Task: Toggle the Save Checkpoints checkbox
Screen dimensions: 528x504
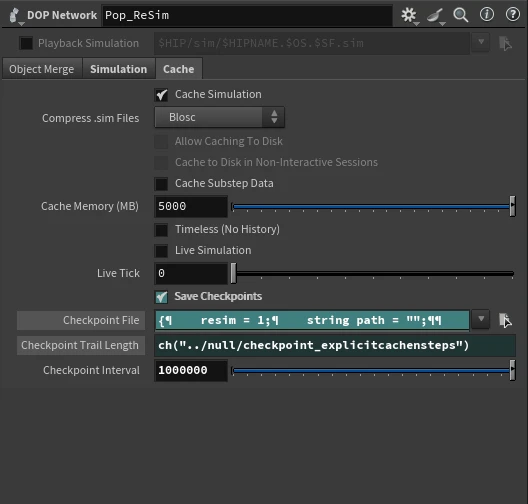Action: [161, 297]
